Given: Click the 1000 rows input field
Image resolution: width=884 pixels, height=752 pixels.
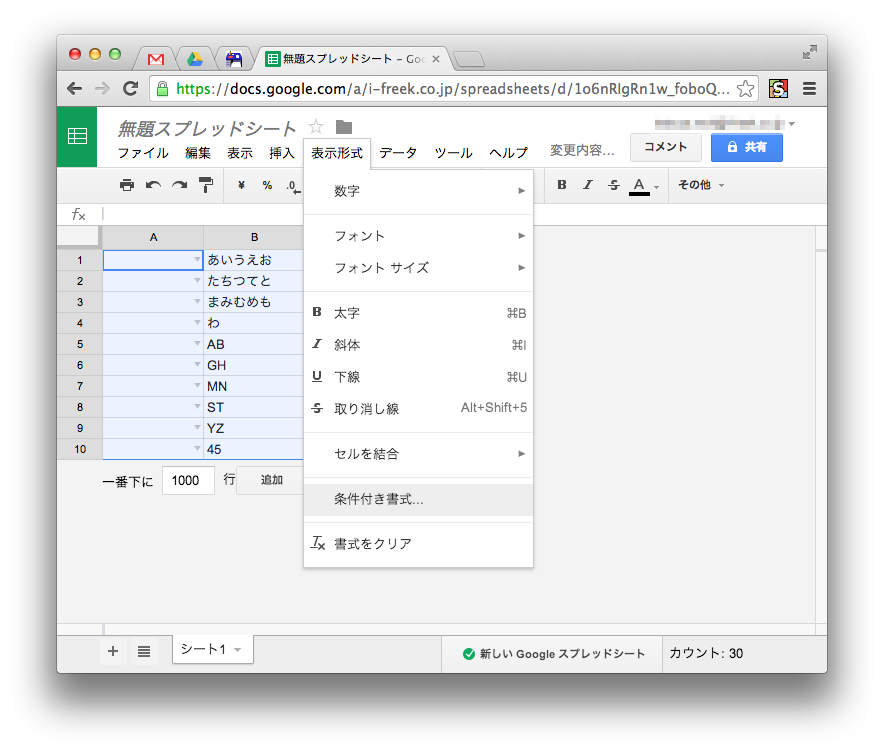Looking at the screenshot, I should (188, 480).
